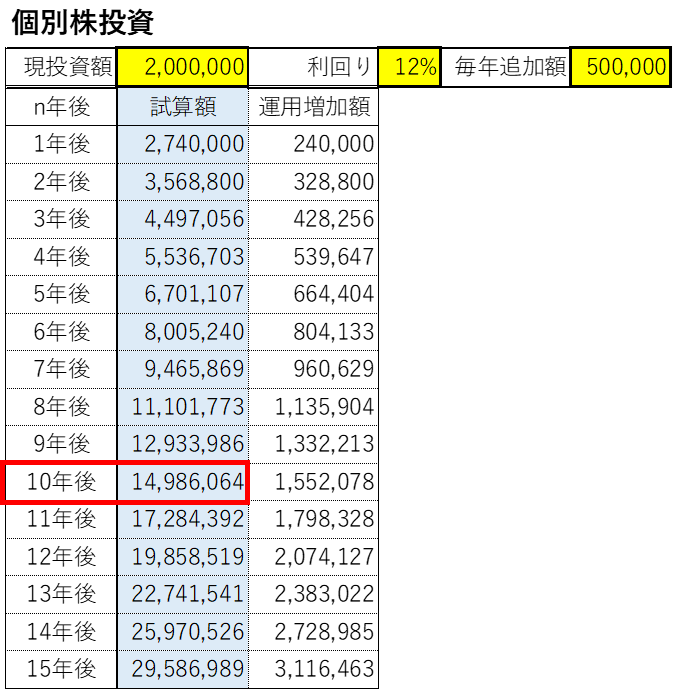Select the 328,800 cell
Screen dimensions: 673x690
pos(313,182)
